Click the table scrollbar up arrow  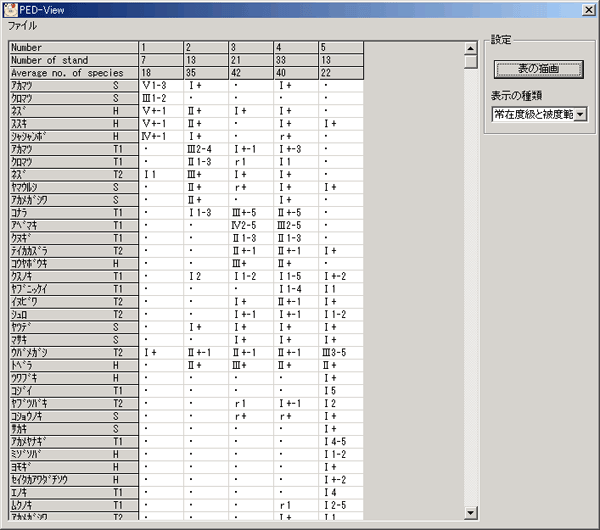(x=470, y=47)
